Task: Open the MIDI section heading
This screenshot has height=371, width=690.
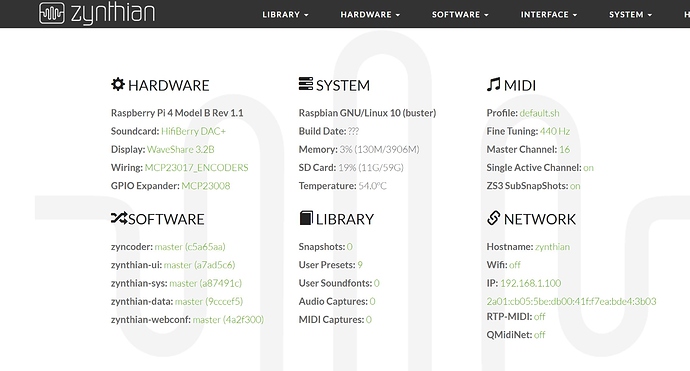Action: point(520,85)
